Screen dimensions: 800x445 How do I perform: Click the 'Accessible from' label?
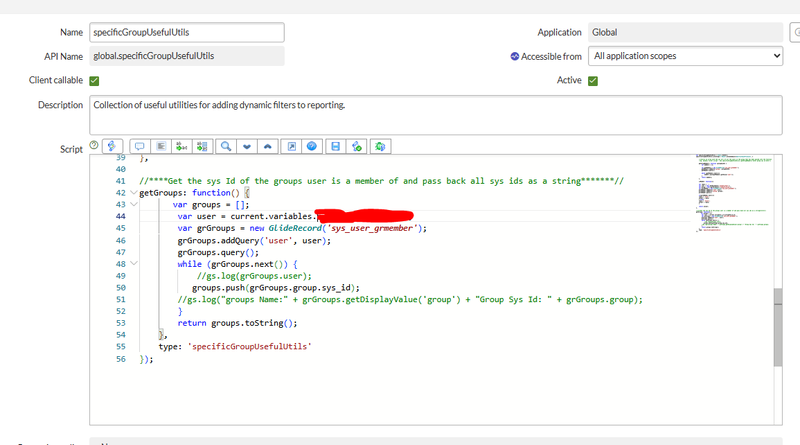coord(551,57)
